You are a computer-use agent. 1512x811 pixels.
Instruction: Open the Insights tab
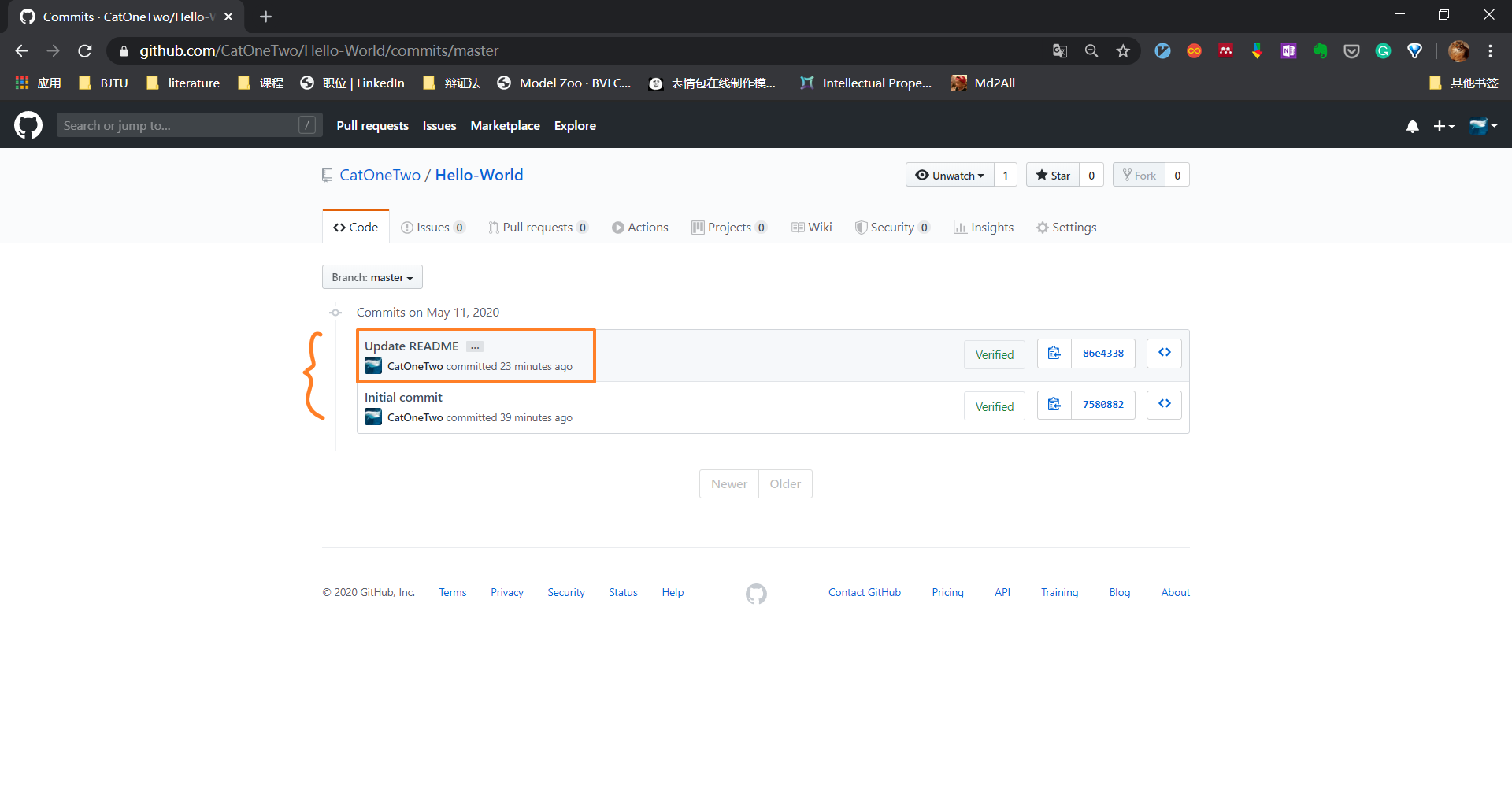pos(984,228)
